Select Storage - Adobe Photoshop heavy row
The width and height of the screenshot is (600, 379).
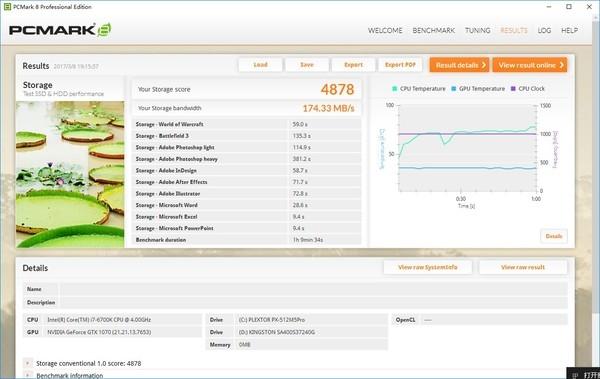(x=247, y=159)
